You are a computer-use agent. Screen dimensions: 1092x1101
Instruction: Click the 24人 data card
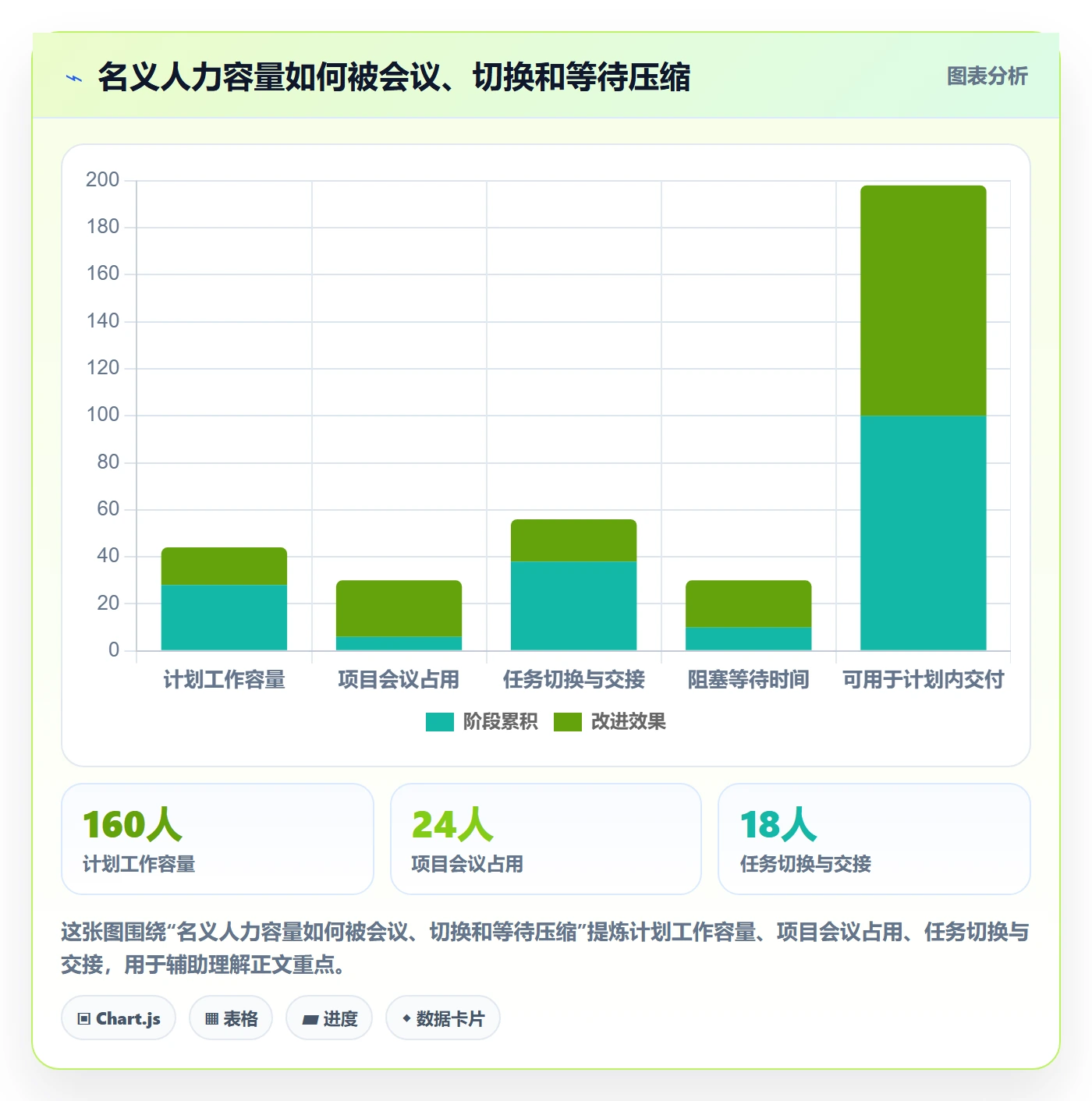point(546,839)
